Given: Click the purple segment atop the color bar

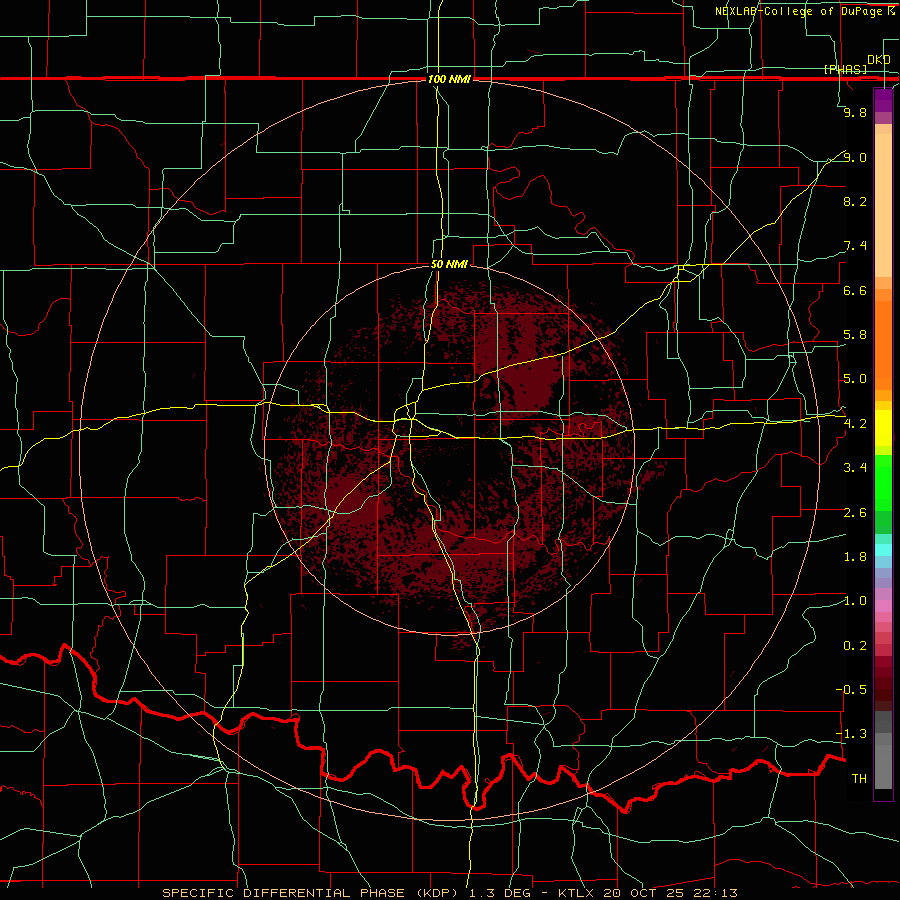Looking at the screenshot, I should tap(883, 100).
